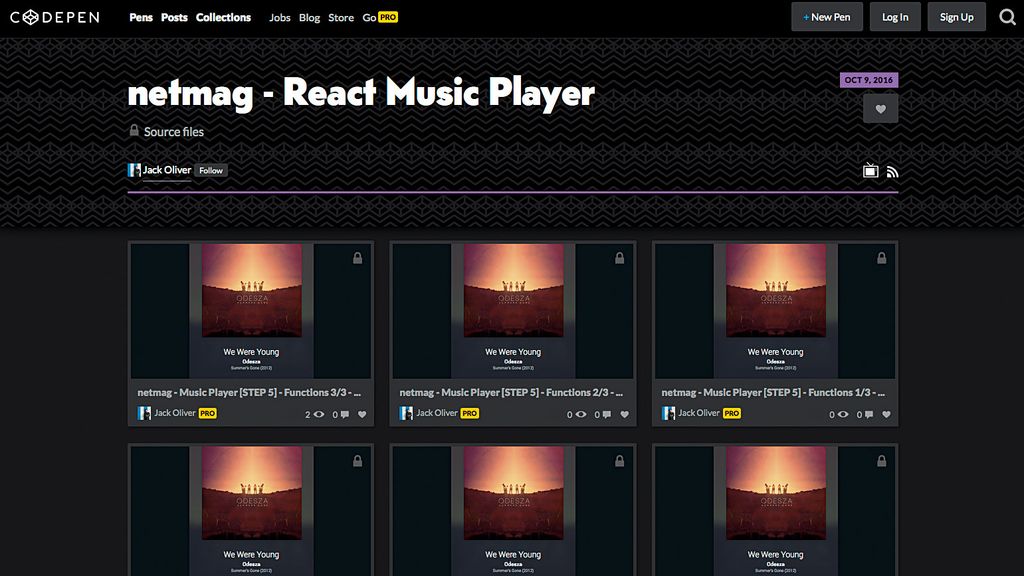Open the search magnifier icon

(x=1007, y=17)
